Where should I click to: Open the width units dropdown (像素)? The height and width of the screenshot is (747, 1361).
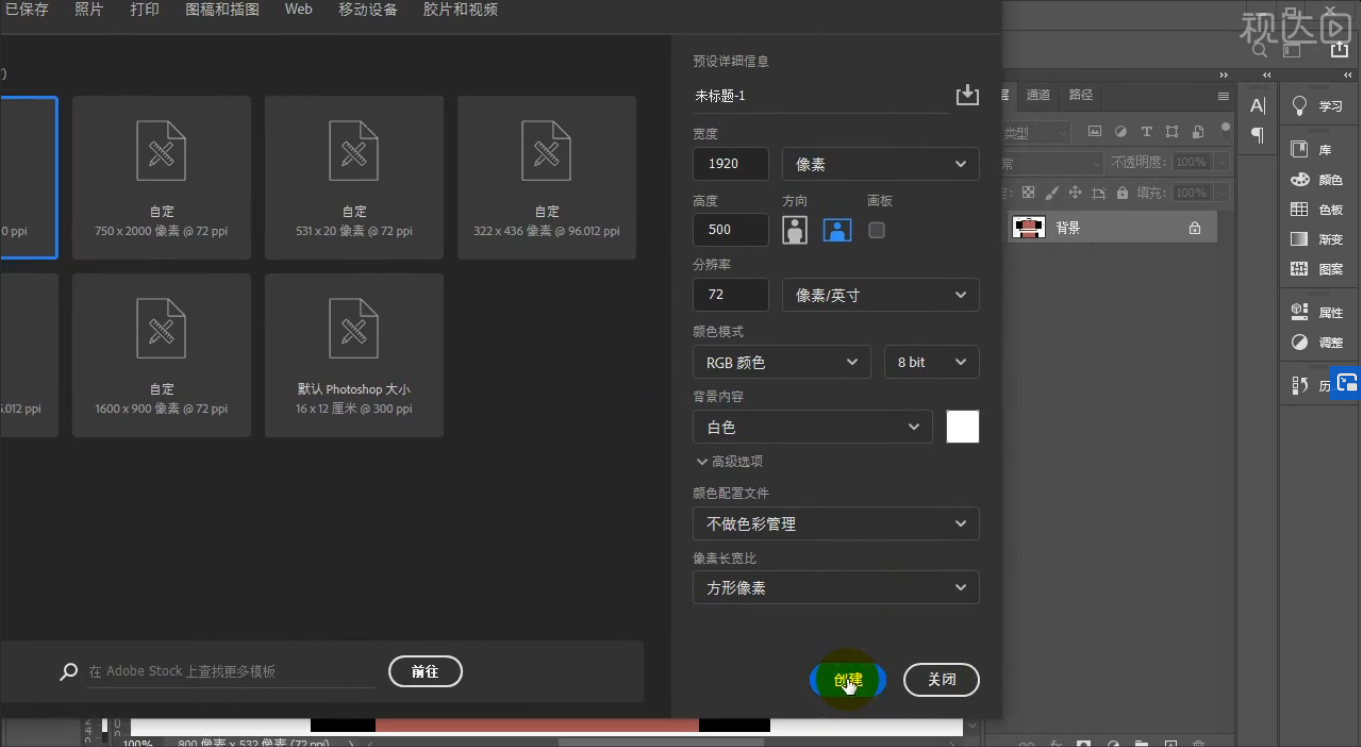pyautogui.click(x=880, y=164)
